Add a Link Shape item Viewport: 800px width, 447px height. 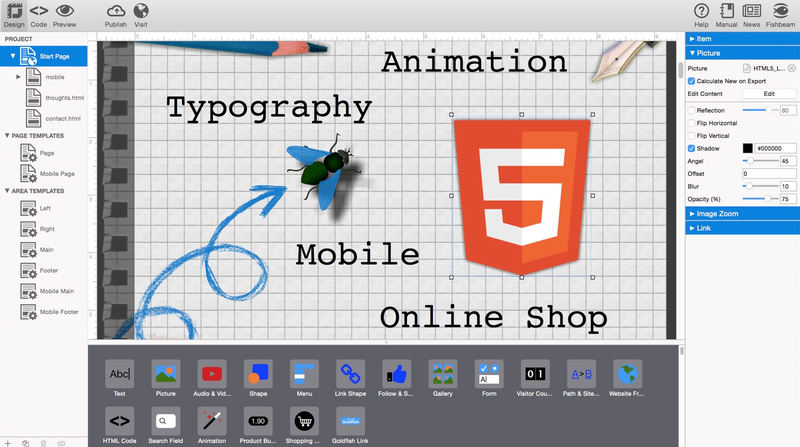(x=351, y=379)
